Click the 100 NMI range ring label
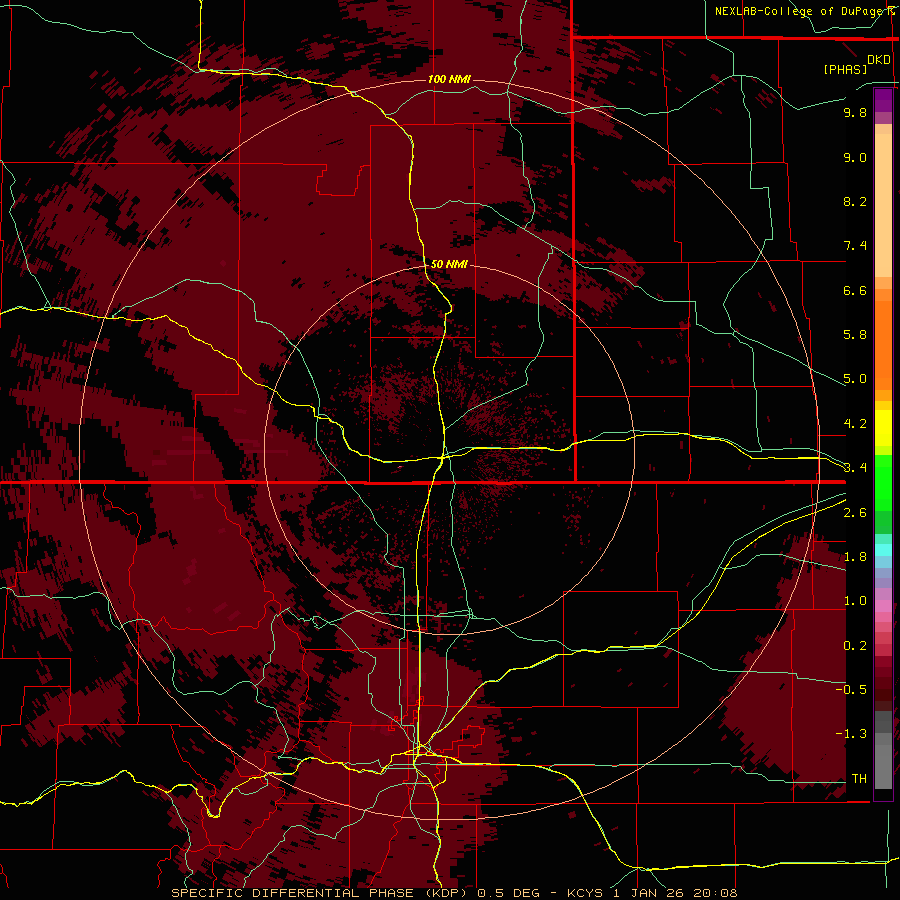Viewport: 900px width, 900px height. pyautogui.click(x=449, y=79)
